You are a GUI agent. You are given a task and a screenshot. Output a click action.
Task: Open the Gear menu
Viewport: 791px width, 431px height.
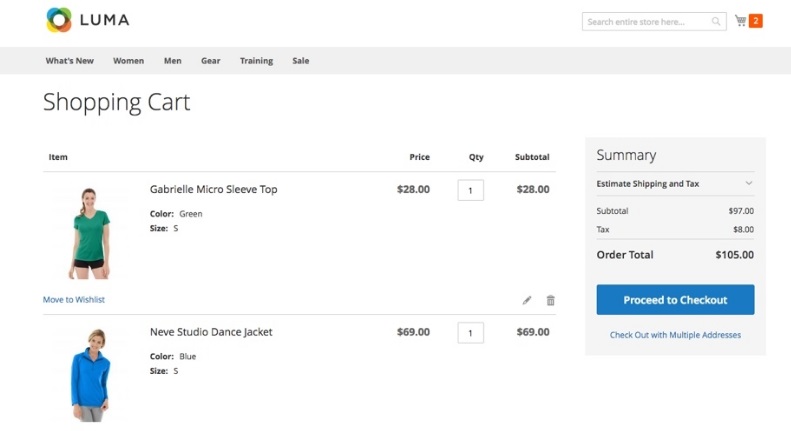click(210, 61)
